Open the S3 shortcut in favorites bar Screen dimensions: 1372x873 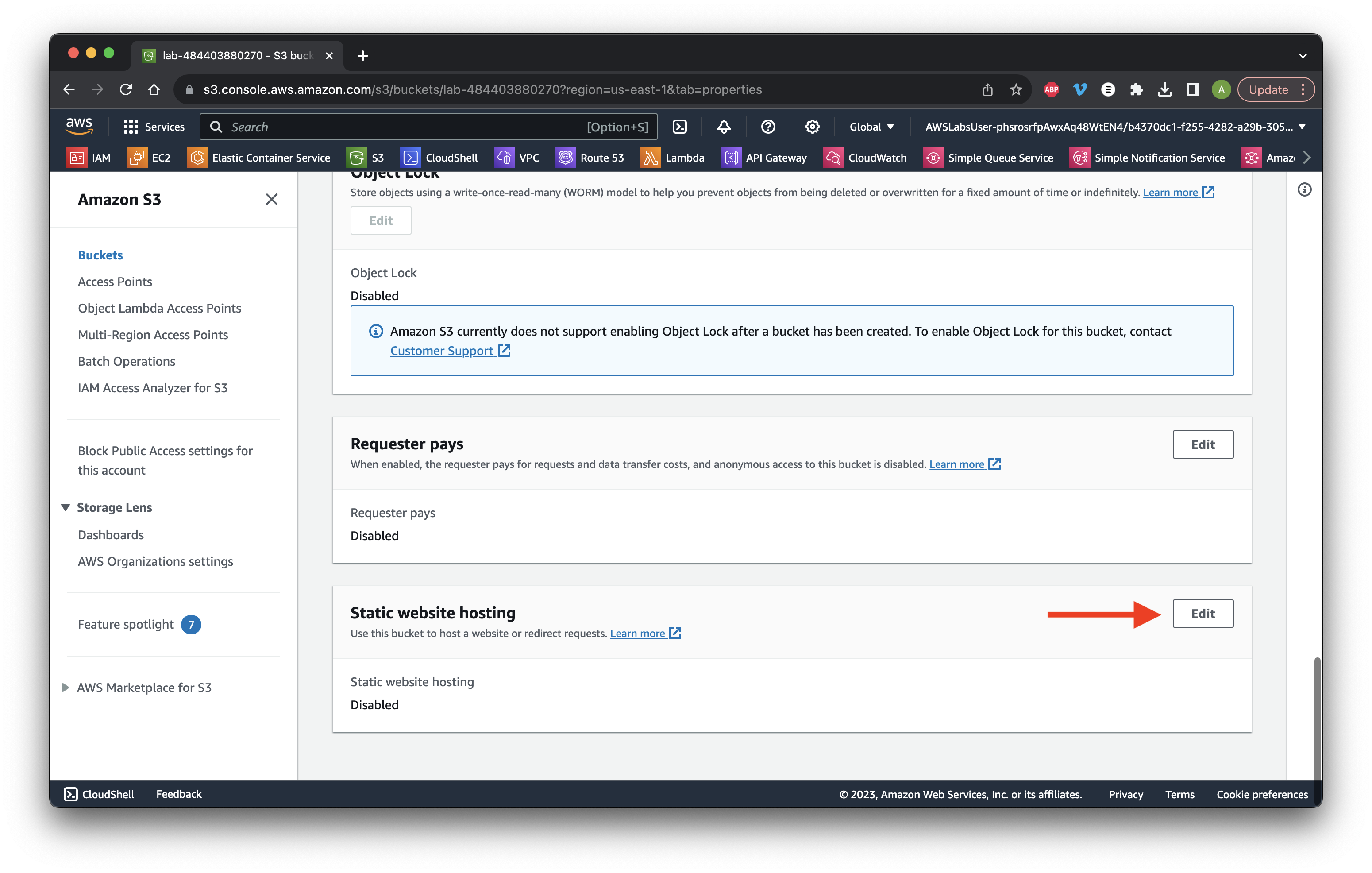366,157
